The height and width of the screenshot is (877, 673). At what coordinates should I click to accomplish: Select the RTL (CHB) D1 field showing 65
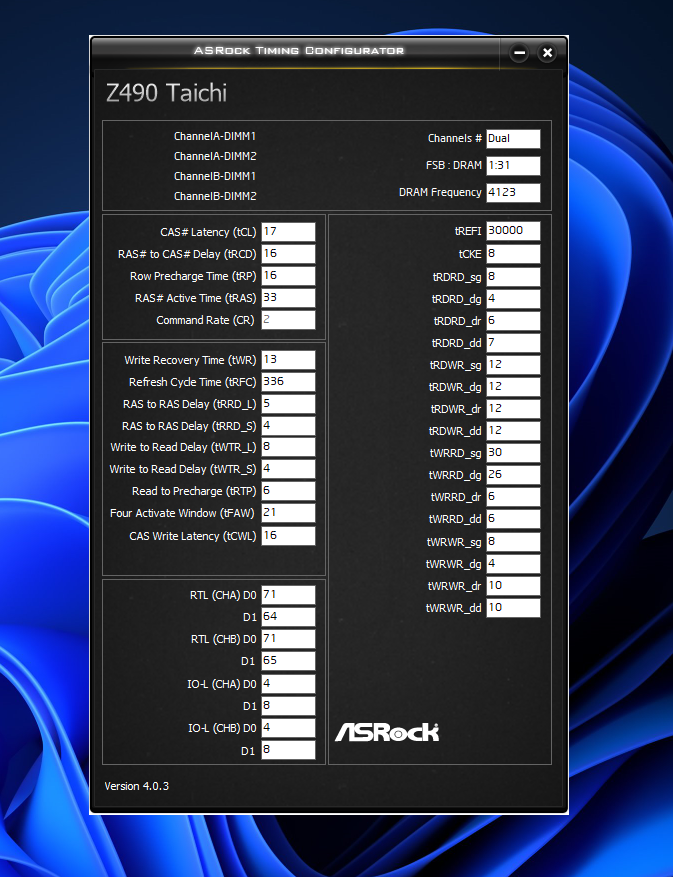click(288, 661)
